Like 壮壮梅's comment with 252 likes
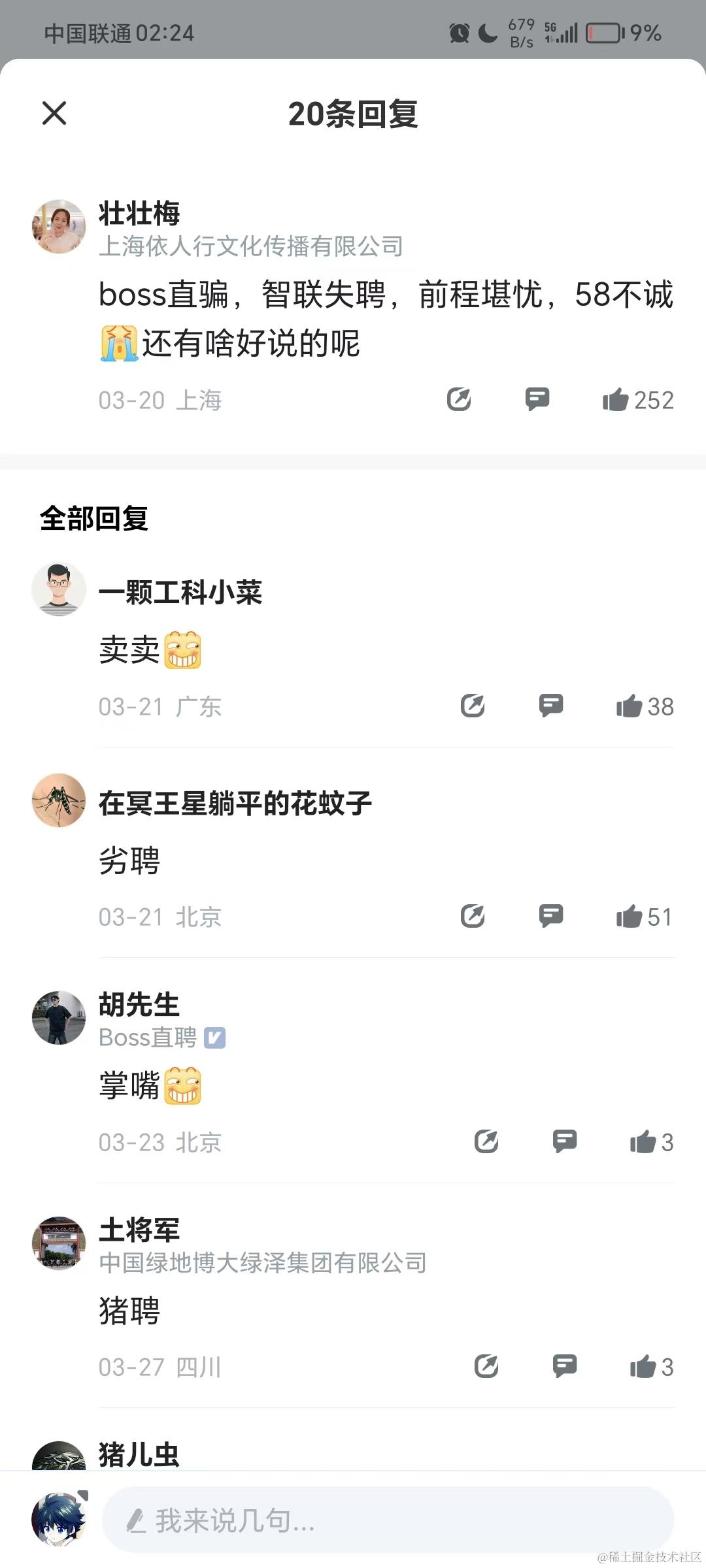This screenshot has width=706, height=1568. click(638, 399)
